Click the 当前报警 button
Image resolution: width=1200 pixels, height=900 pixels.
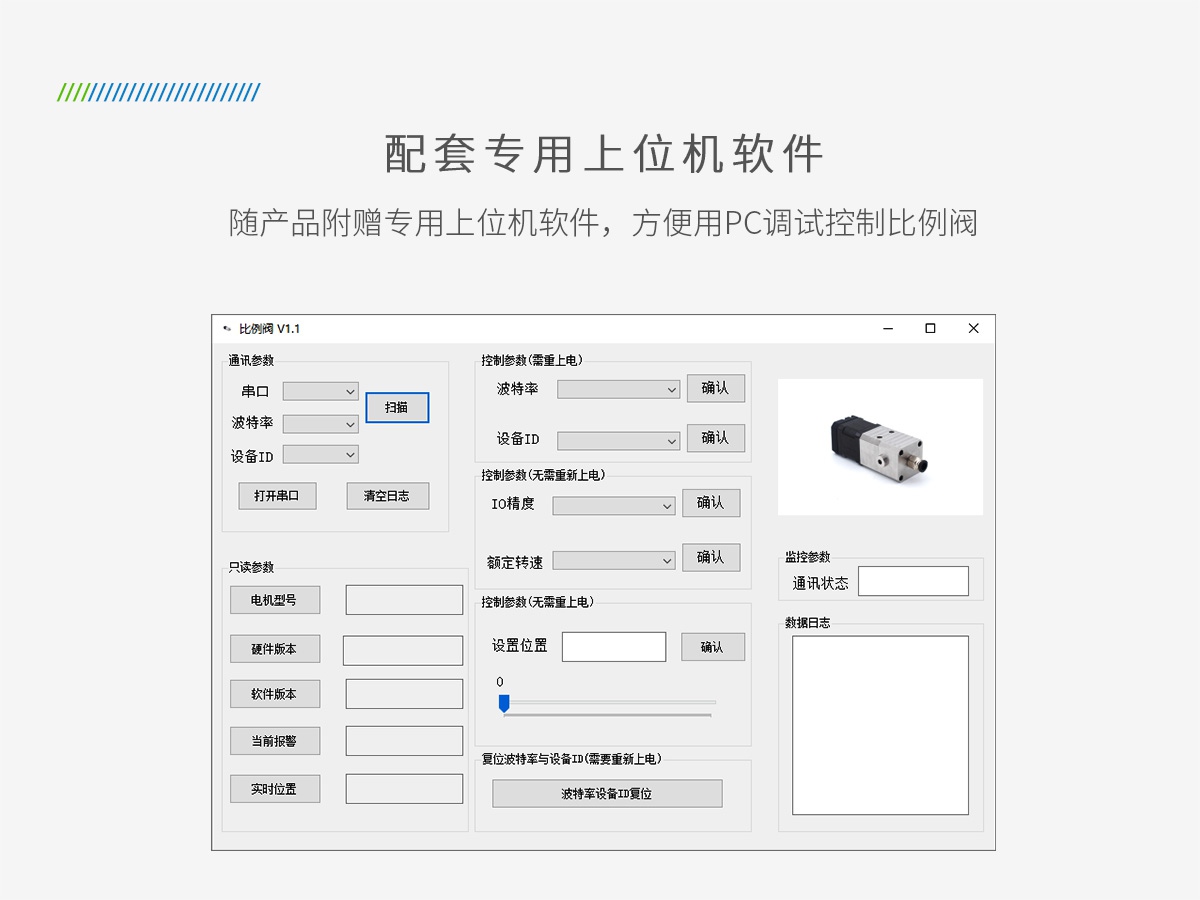pyautogui.click(x=275, y=741)
